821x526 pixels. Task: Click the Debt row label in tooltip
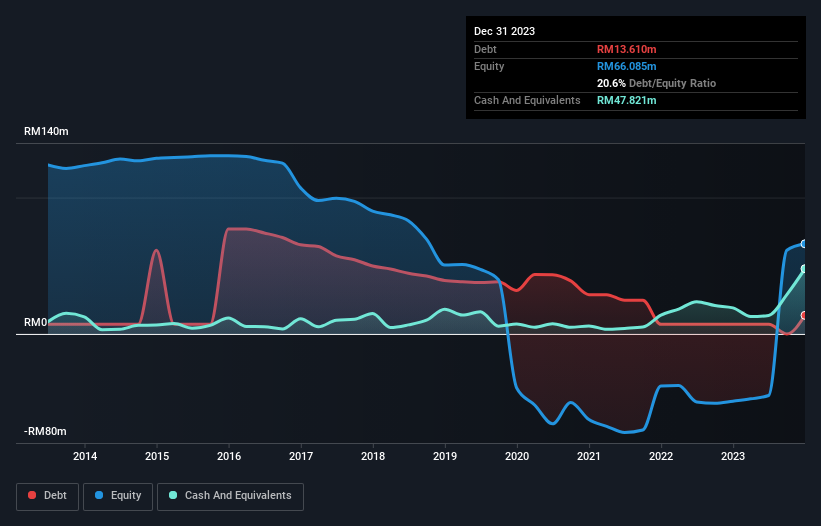[485, 49]
